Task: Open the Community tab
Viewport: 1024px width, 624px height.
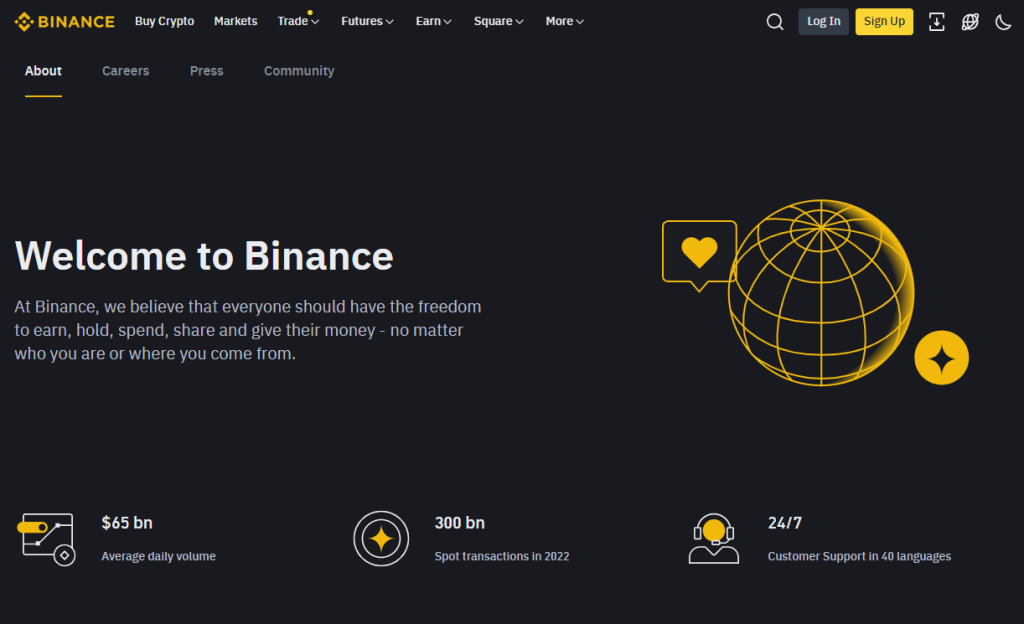Action: point(298,71)
